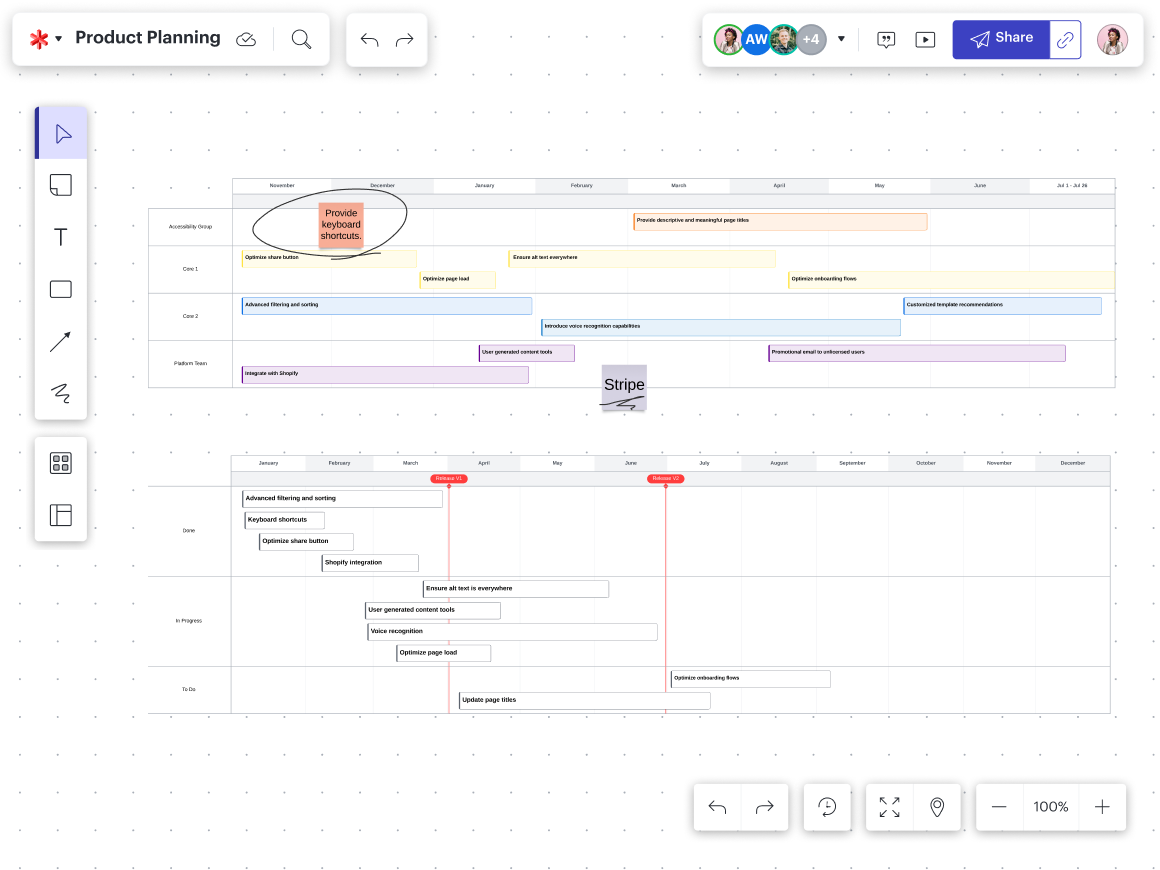Screen dimensions: 1160x870
Task: Select the Text tool
Action: (x=61, y=237)
